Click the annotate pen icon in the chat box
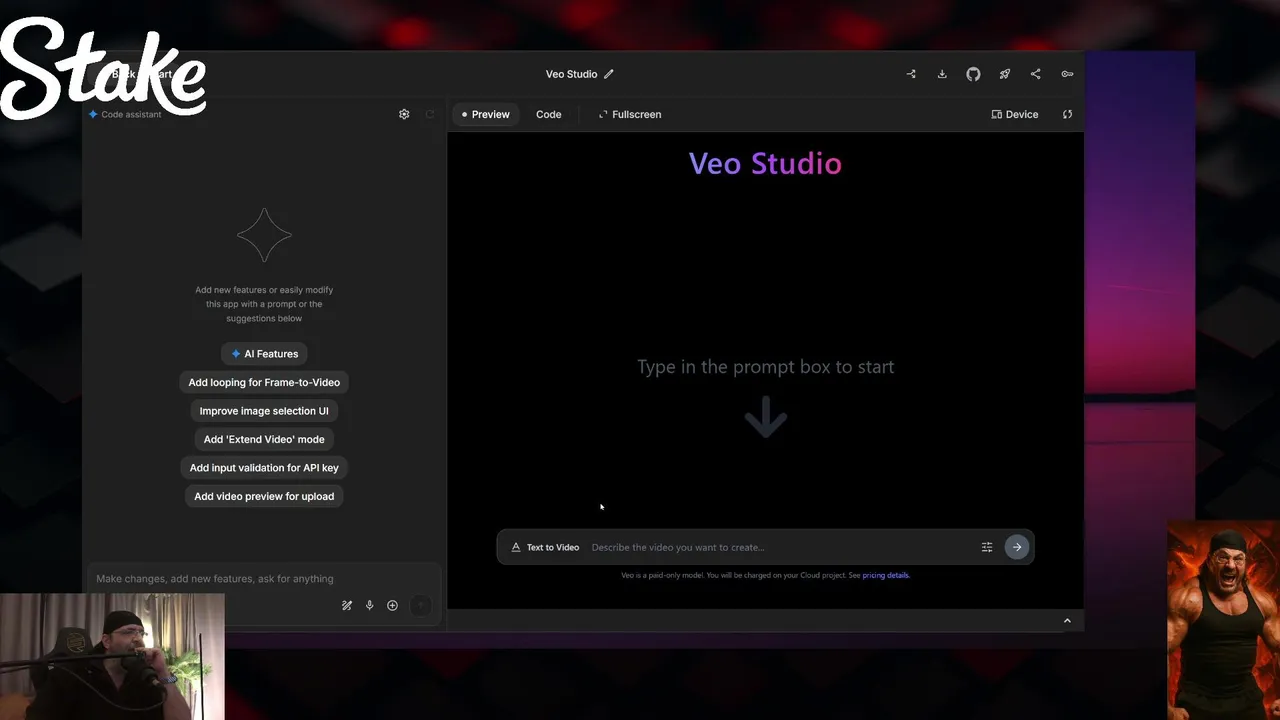The image size is (1280, 720). [347, 605]
